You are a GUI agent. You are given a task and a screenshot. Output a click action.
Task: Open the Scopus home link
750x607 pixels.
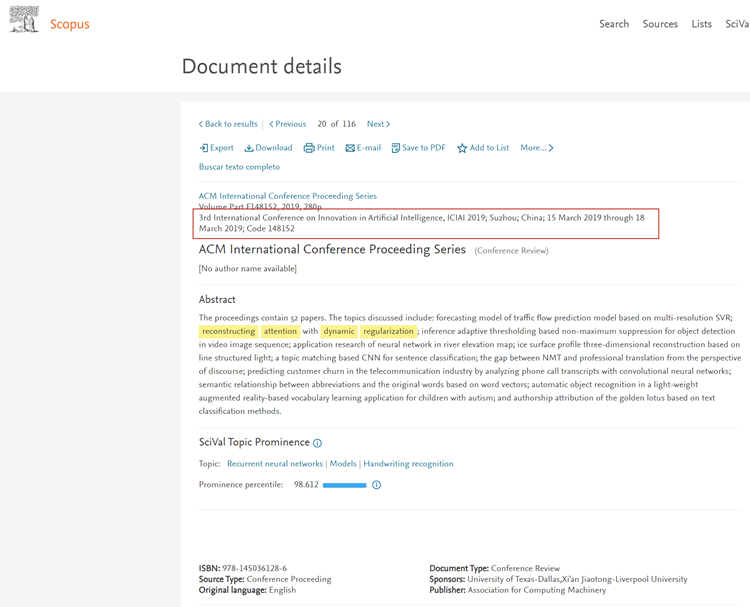(x=70, y=24)
